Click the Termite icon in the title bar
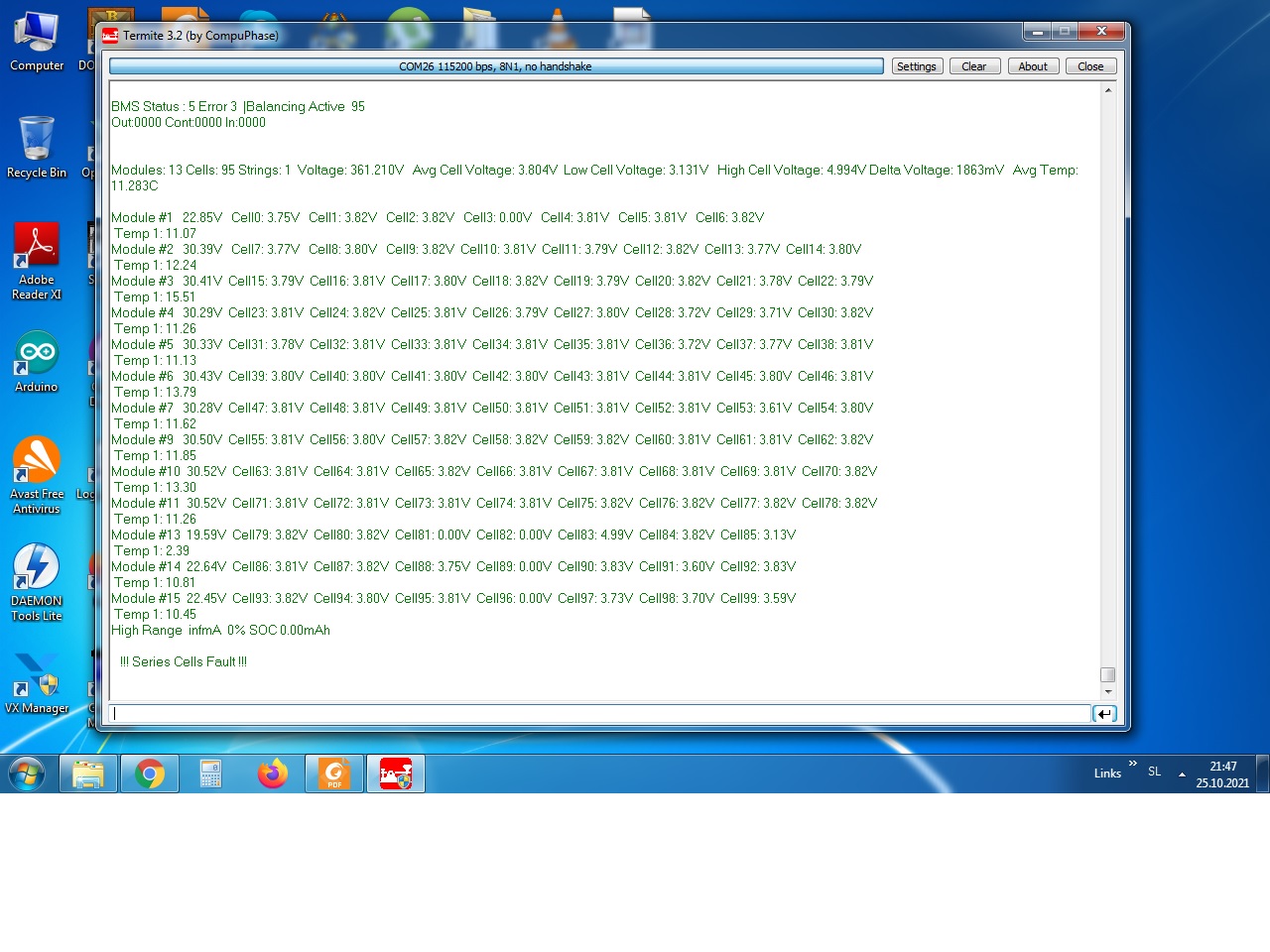1270x952 pixels. (110, 36)
